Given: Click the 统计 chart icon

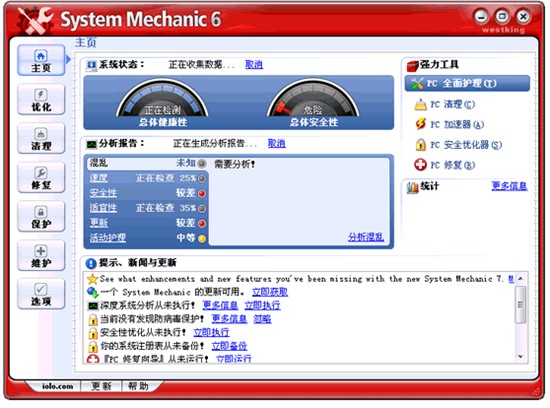Looking at the screenshot, I should (x=412, y=187).
